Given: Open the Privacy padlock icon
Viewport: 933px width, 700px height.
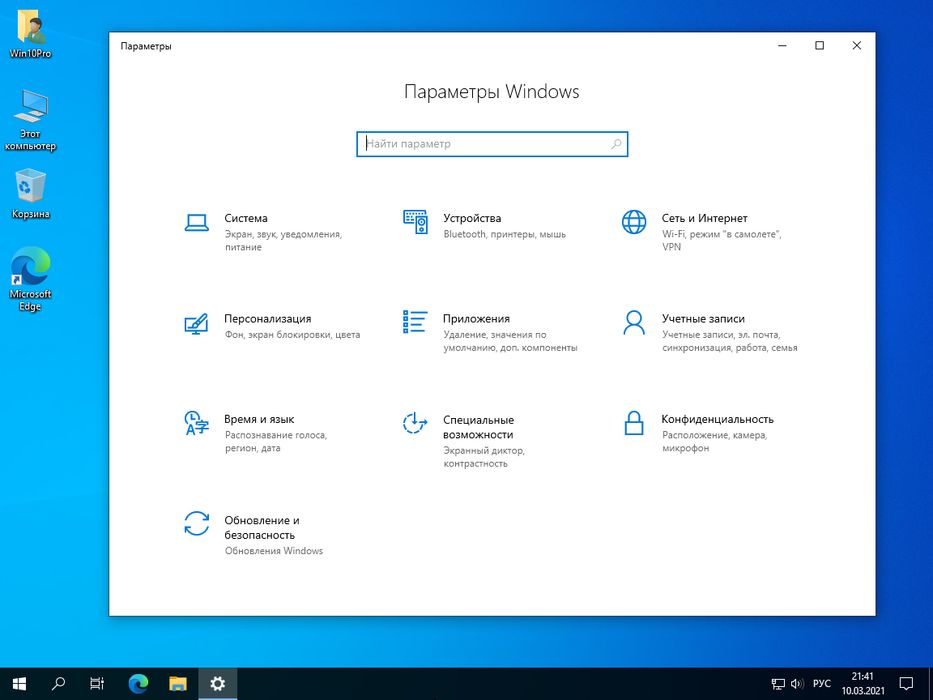Looking at the screenshot, I should [634, 423].
